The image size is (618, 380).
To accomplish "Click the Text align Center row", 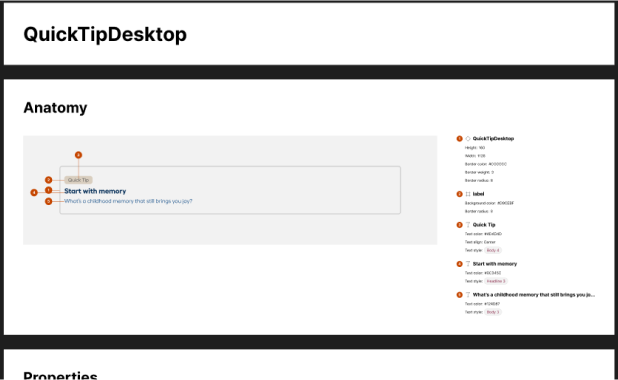I will click(x=480, y=242).
